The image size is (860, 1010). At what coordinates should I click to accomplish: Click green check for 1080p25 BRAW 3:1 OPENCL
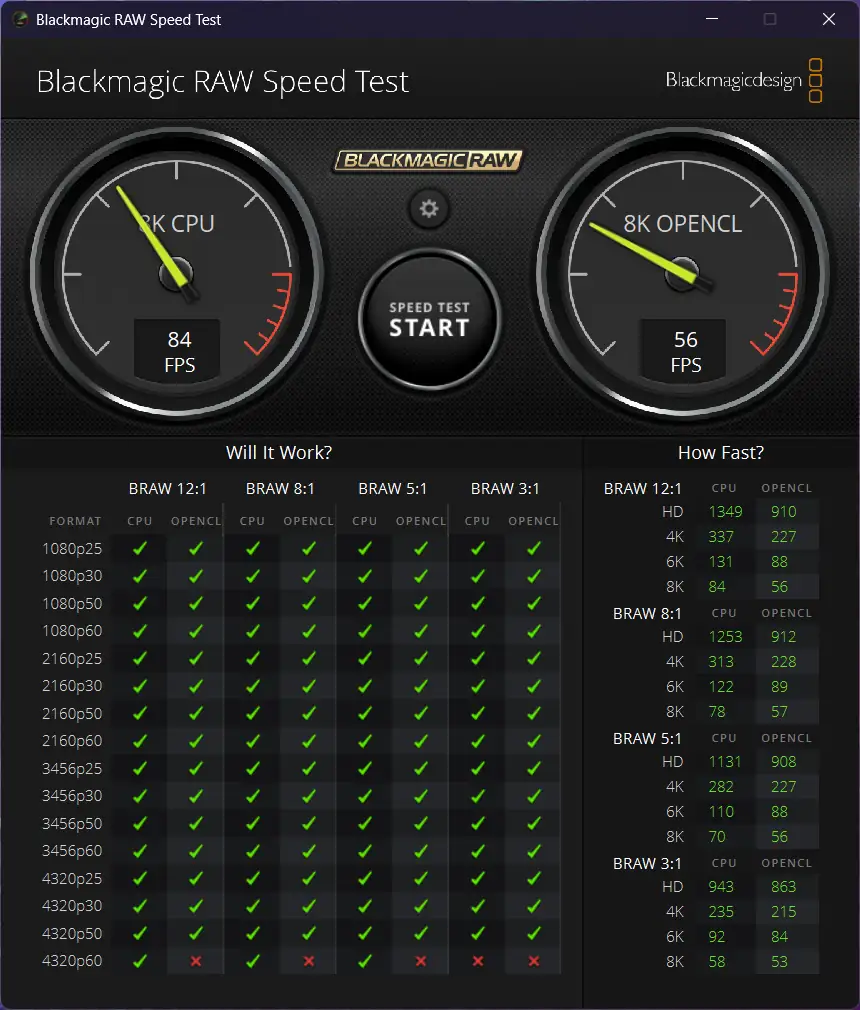(533, 548)
